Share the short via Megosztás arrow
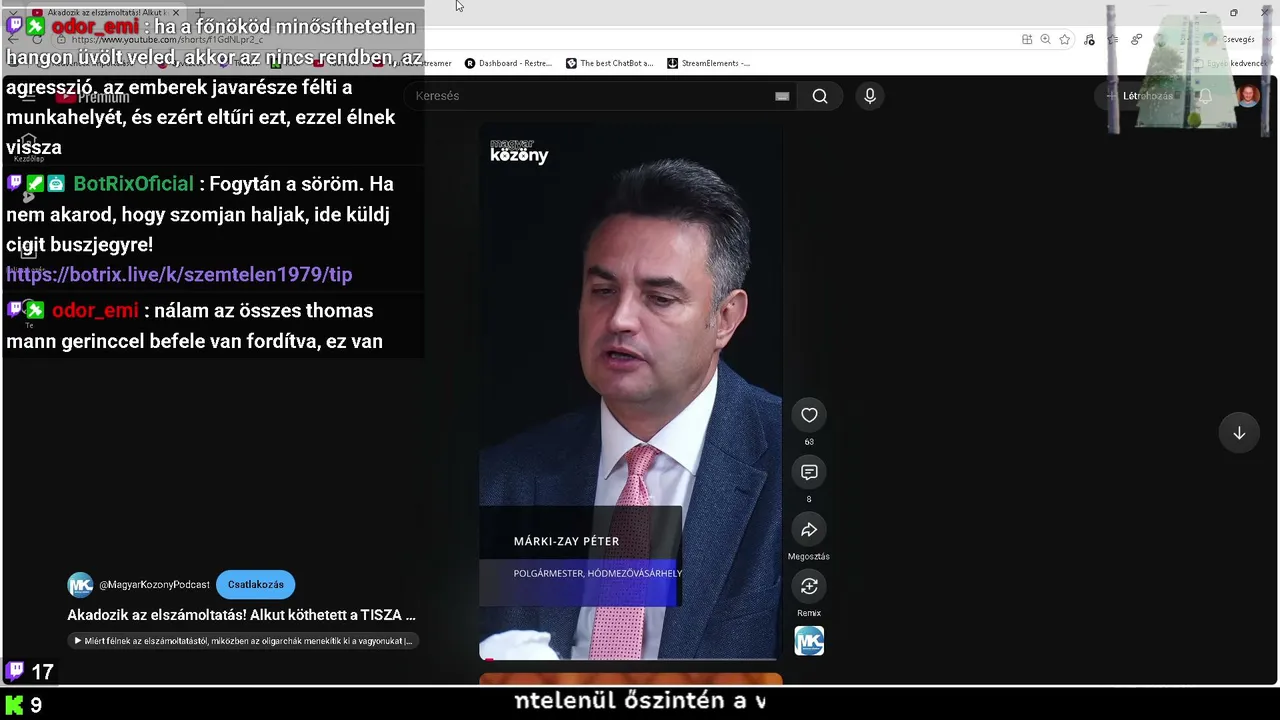This screenshot has height=720, width=1280. pos(809,529)
